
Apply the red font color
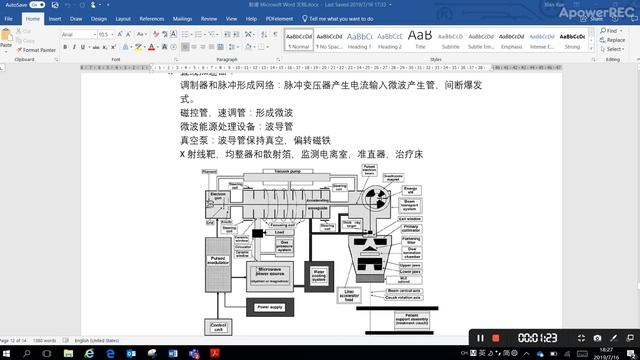pos(151,47)
